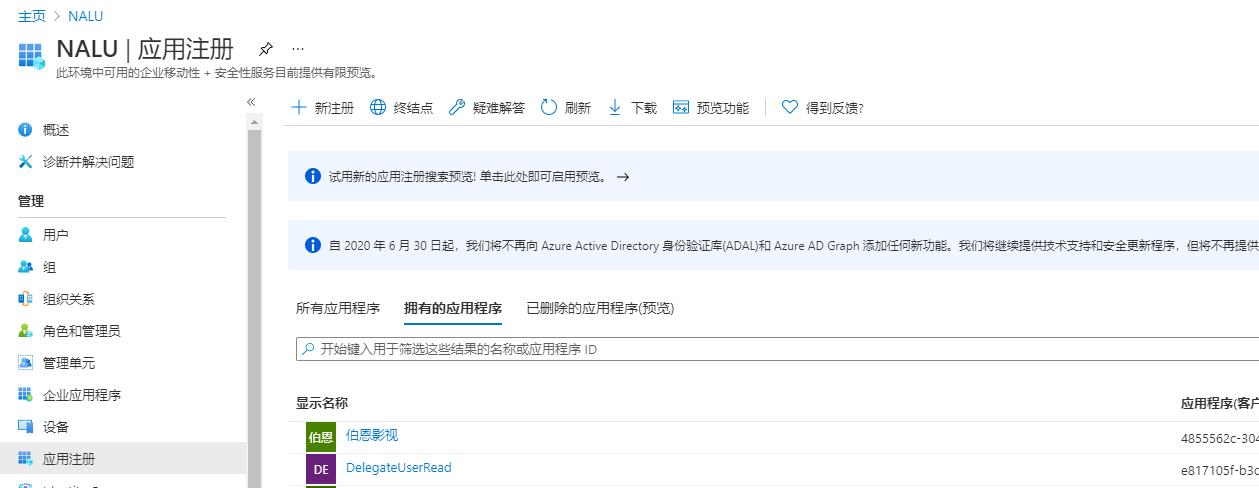Click the 管理单元 icon
The image size is (1259, 488).
[26, 363]
